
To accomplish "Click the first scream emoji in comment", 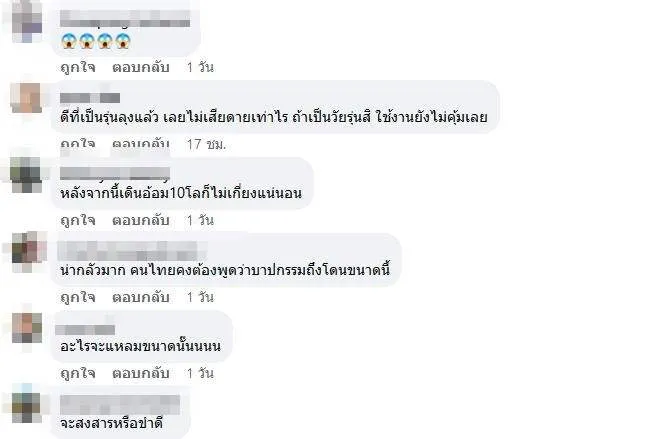I will click(69, 41).
